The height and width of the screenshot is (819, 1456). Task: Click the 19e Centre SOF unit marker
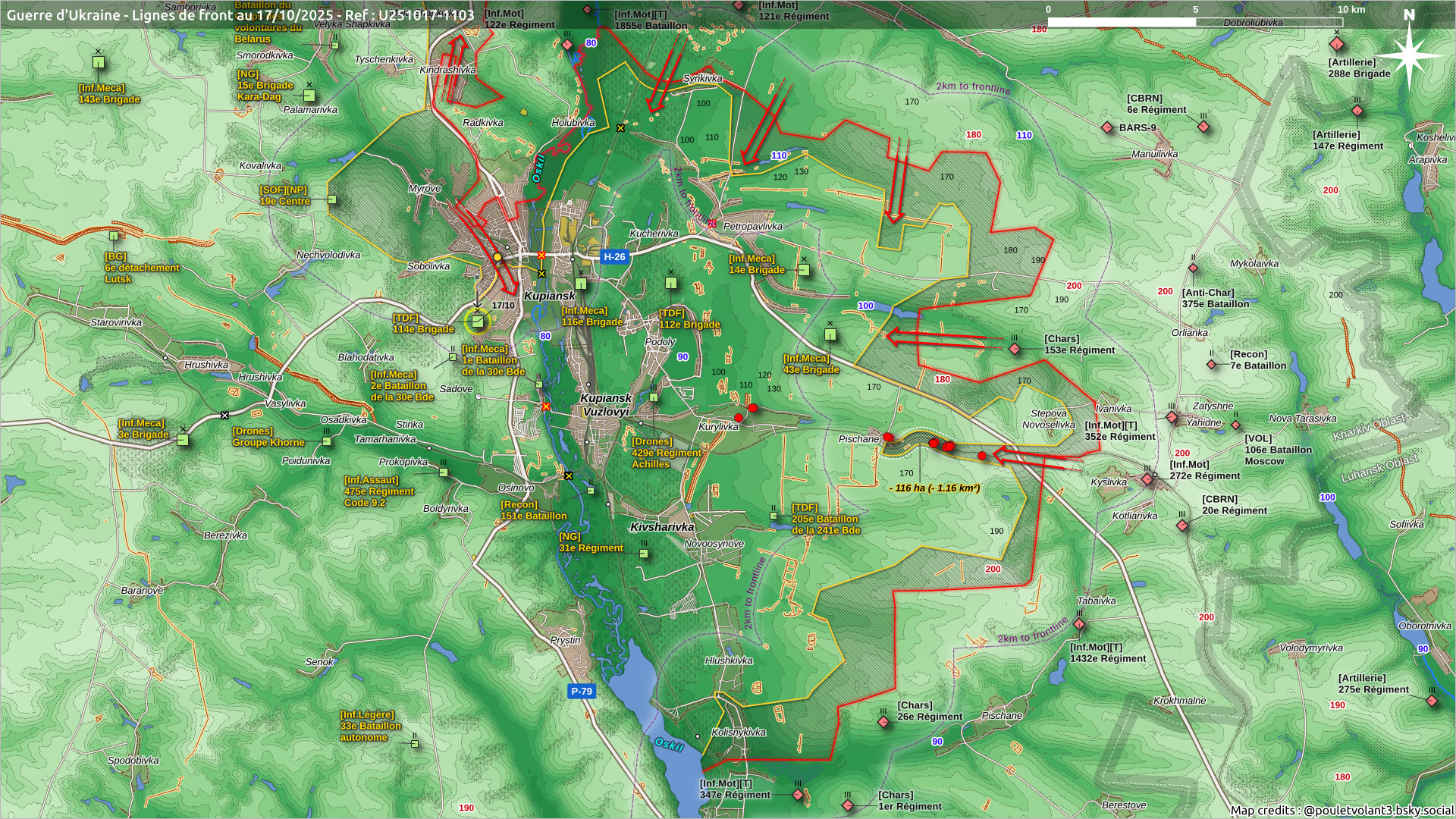(x=331, y=200)
